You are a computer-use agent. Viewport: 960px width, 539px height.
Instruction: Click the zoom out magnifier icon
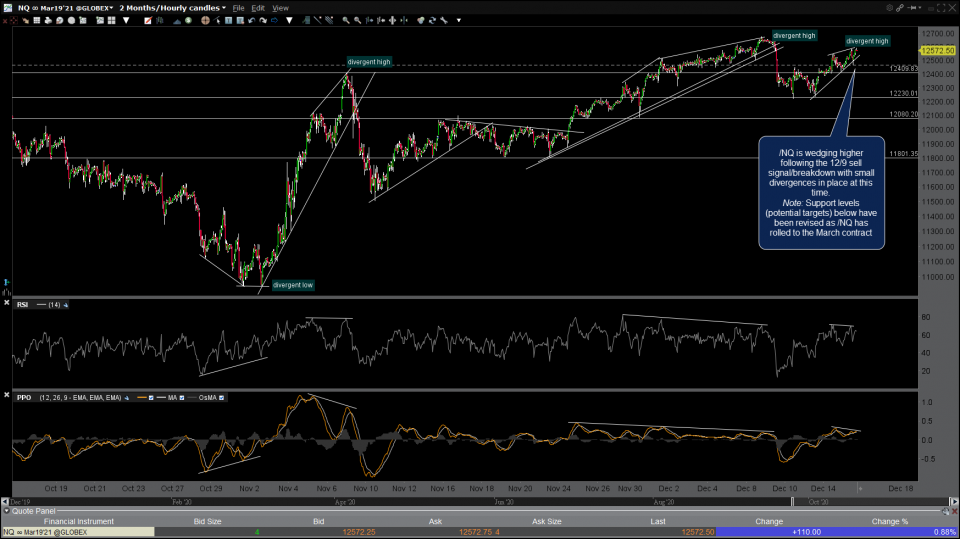click(358, 21)
